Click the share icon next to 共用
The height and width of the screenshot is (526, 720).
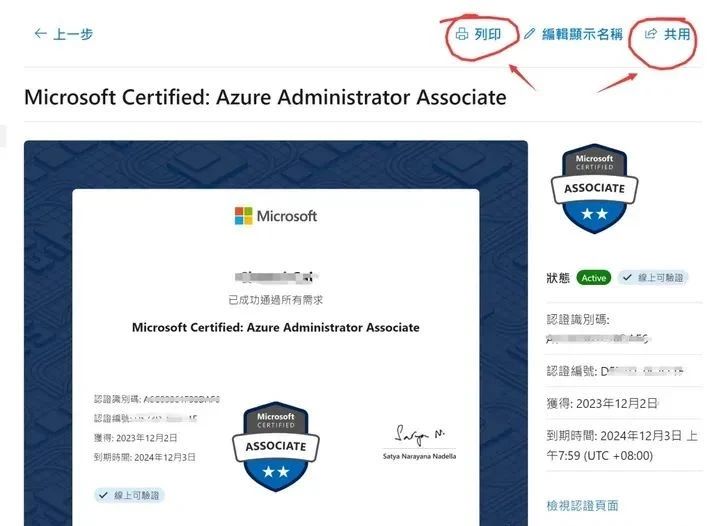[650, 34]
